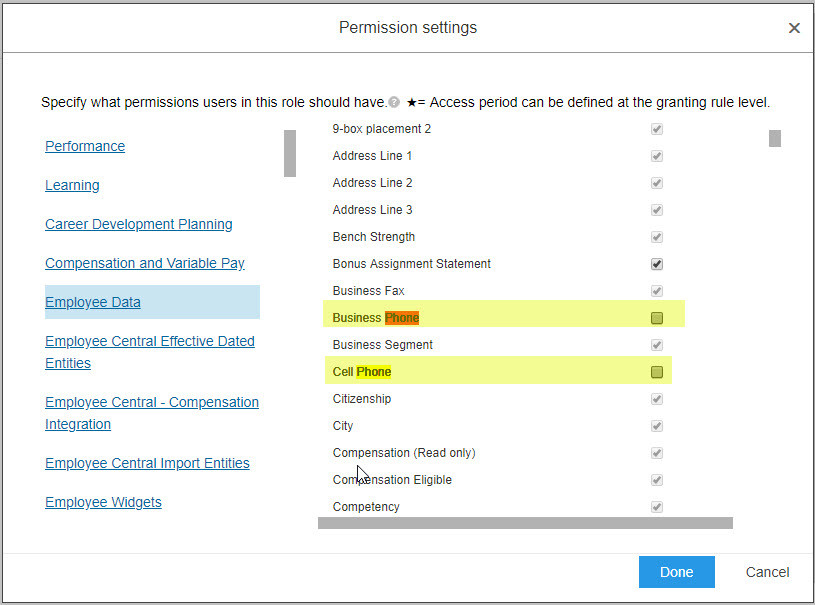815x605 pixels.
Task: Check the Business Phone checkbox
Action: [656, 318]
